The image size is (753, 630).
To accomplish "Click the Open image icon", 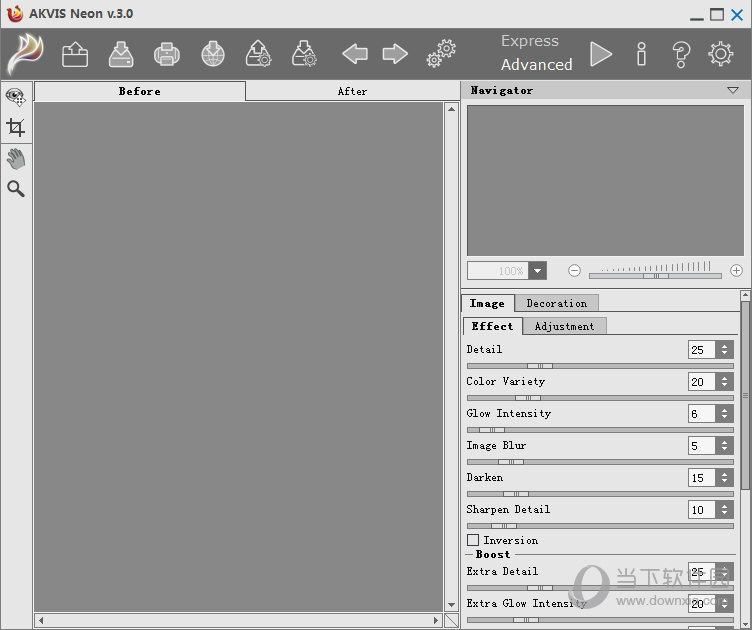I will coord(75,54).
